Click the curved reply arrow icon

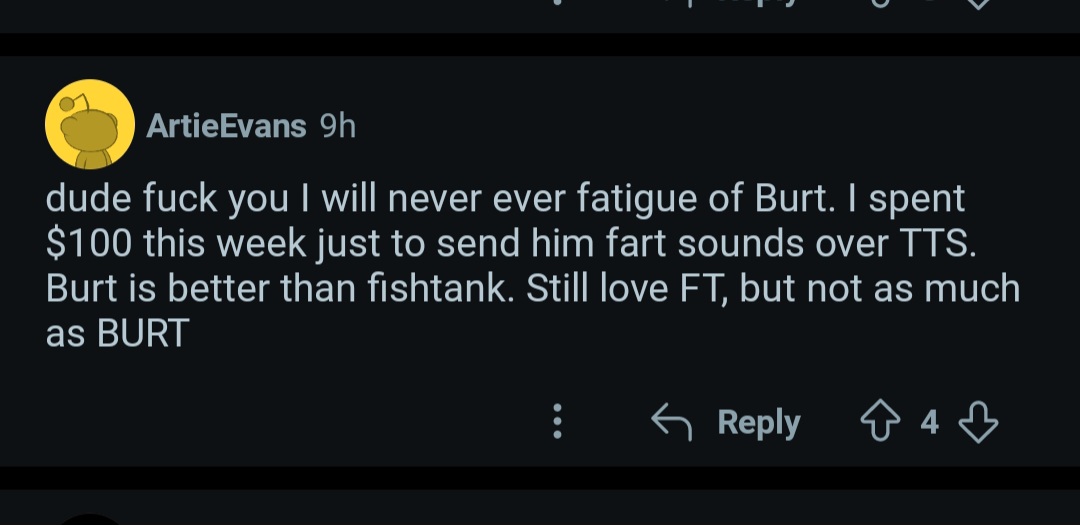[x=672, y=422]
